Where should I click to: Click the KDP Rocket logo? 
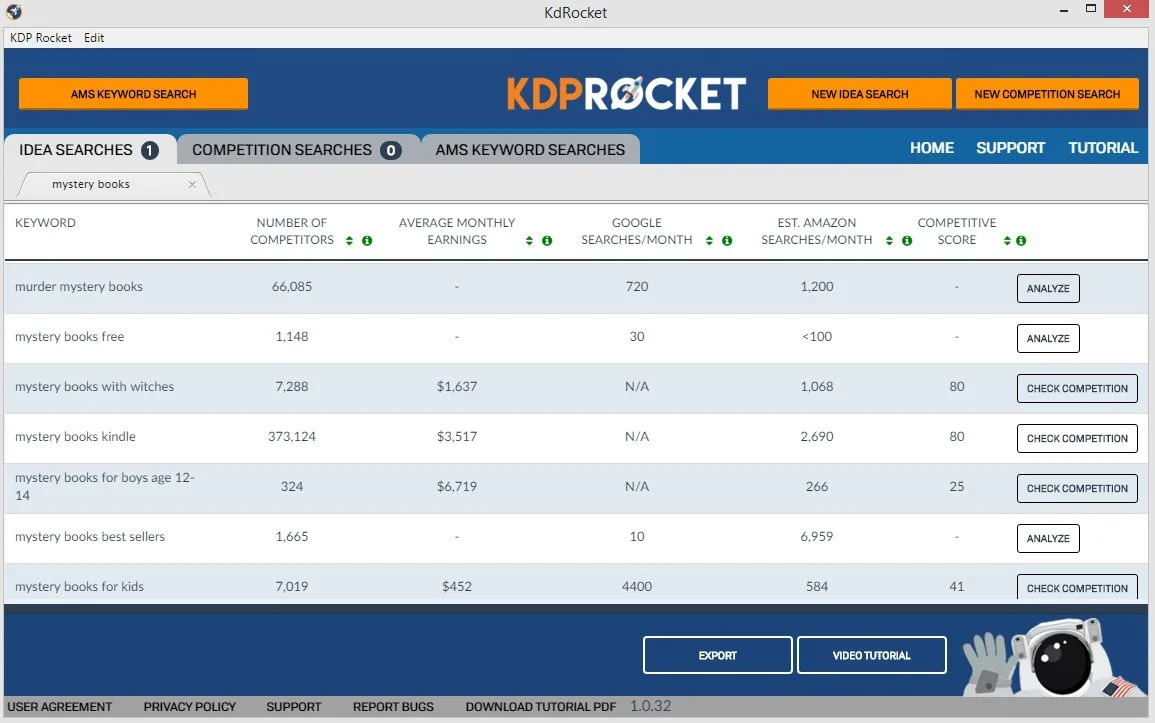pyautogui.click(x=626, y=94)
